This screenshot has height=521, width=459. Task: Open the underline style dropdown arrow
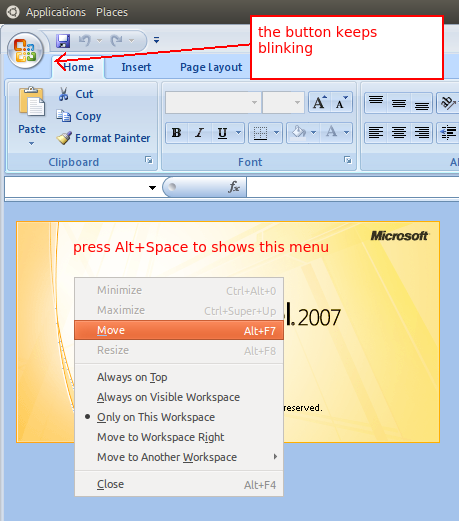tap(238, 133)
